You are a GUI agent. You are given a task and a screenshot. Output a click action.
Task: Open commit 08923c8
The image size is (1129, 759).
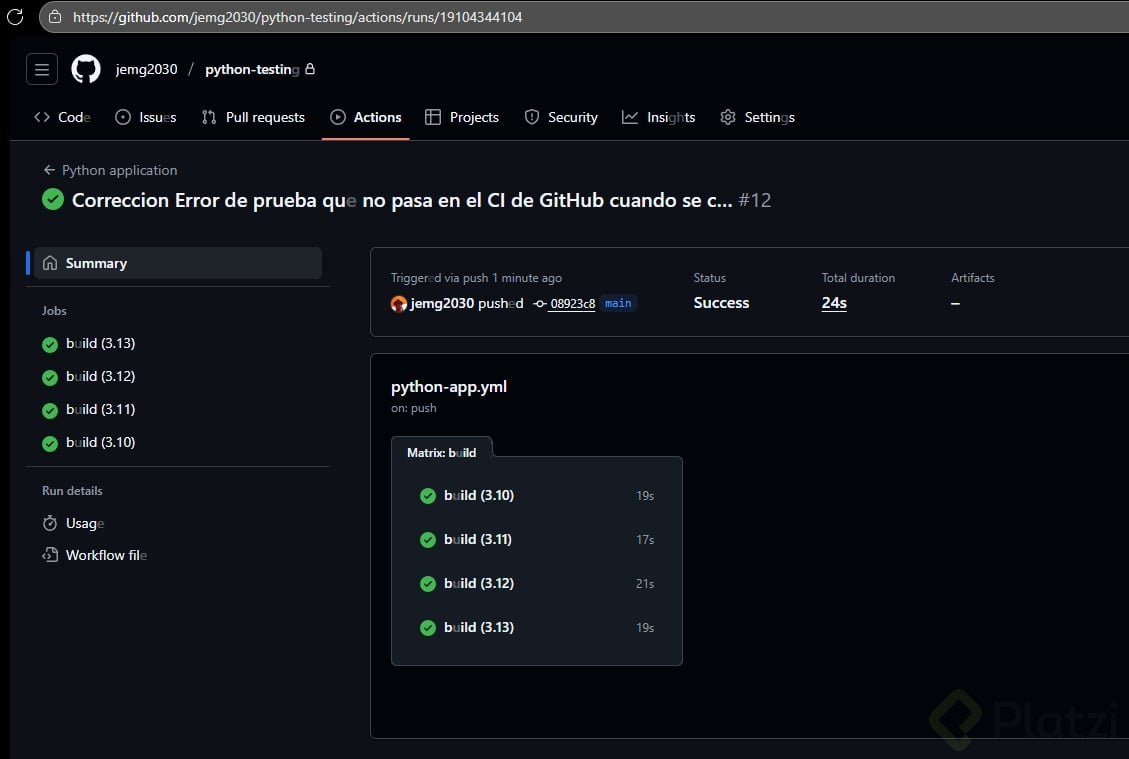tap(572, 304)
